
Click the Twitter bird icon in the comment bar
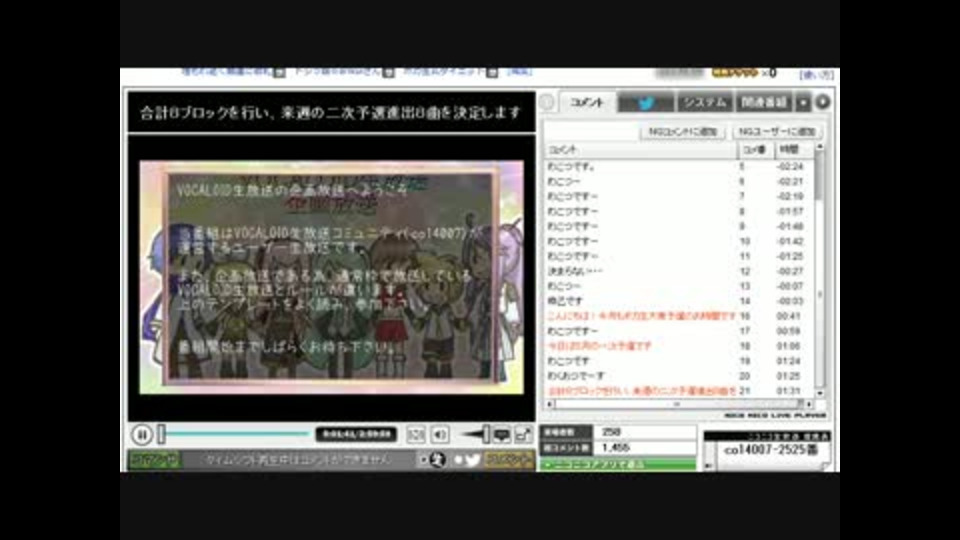coord(472,459)
